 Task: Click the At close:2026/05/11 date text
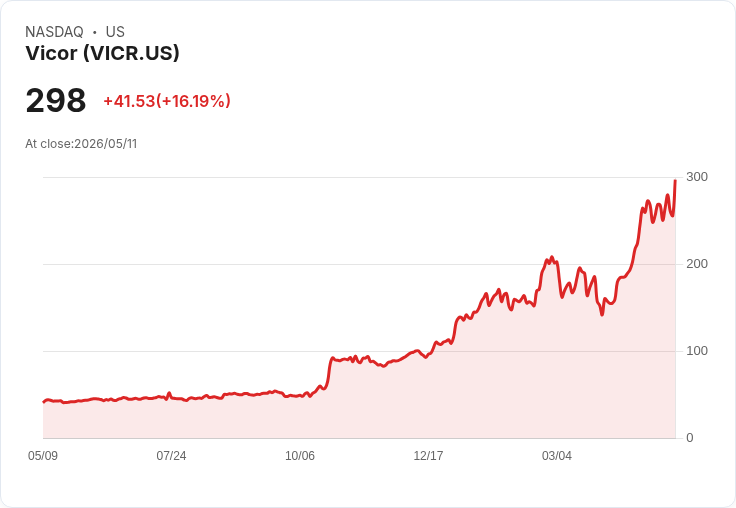pyautogui.click(x=81, y=144)
